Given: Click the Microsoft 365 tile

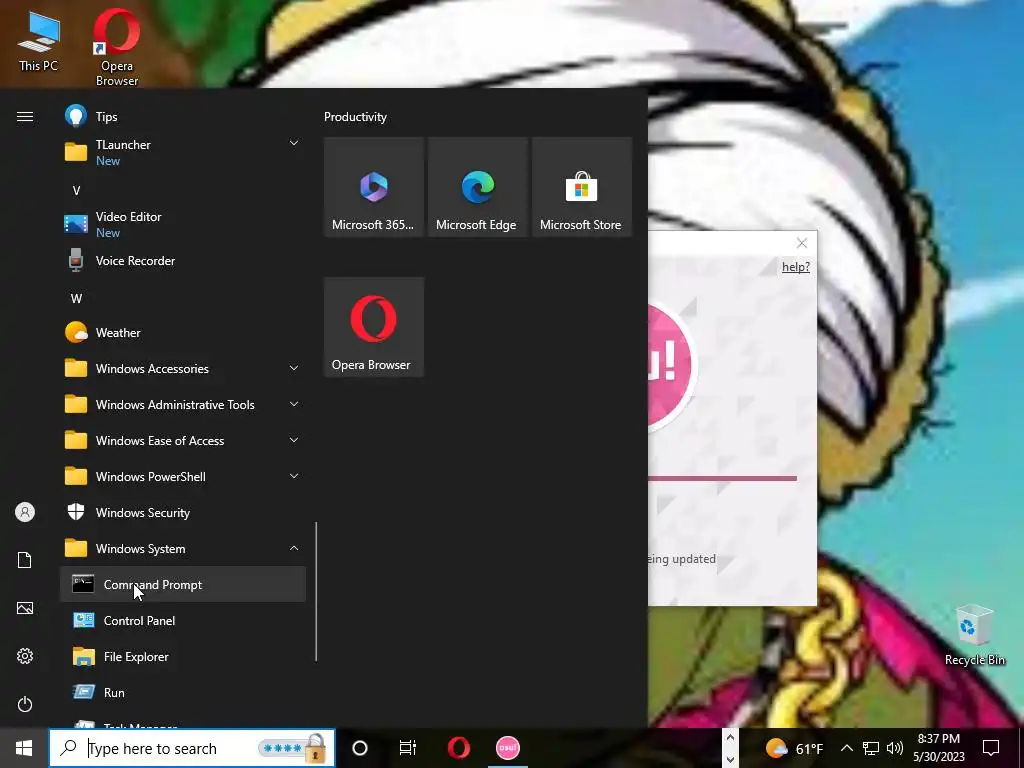Looking at the screenshot, I should pos(374,187).
